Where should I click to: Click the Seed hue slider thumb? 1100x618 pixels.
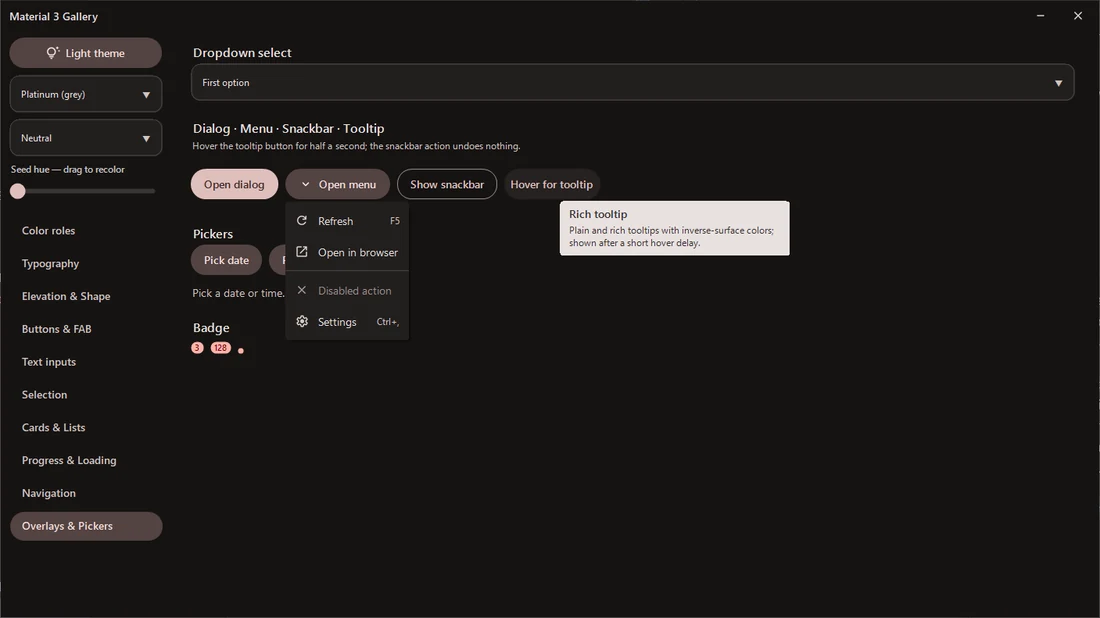pyautogui.click(x=18, y=191)
